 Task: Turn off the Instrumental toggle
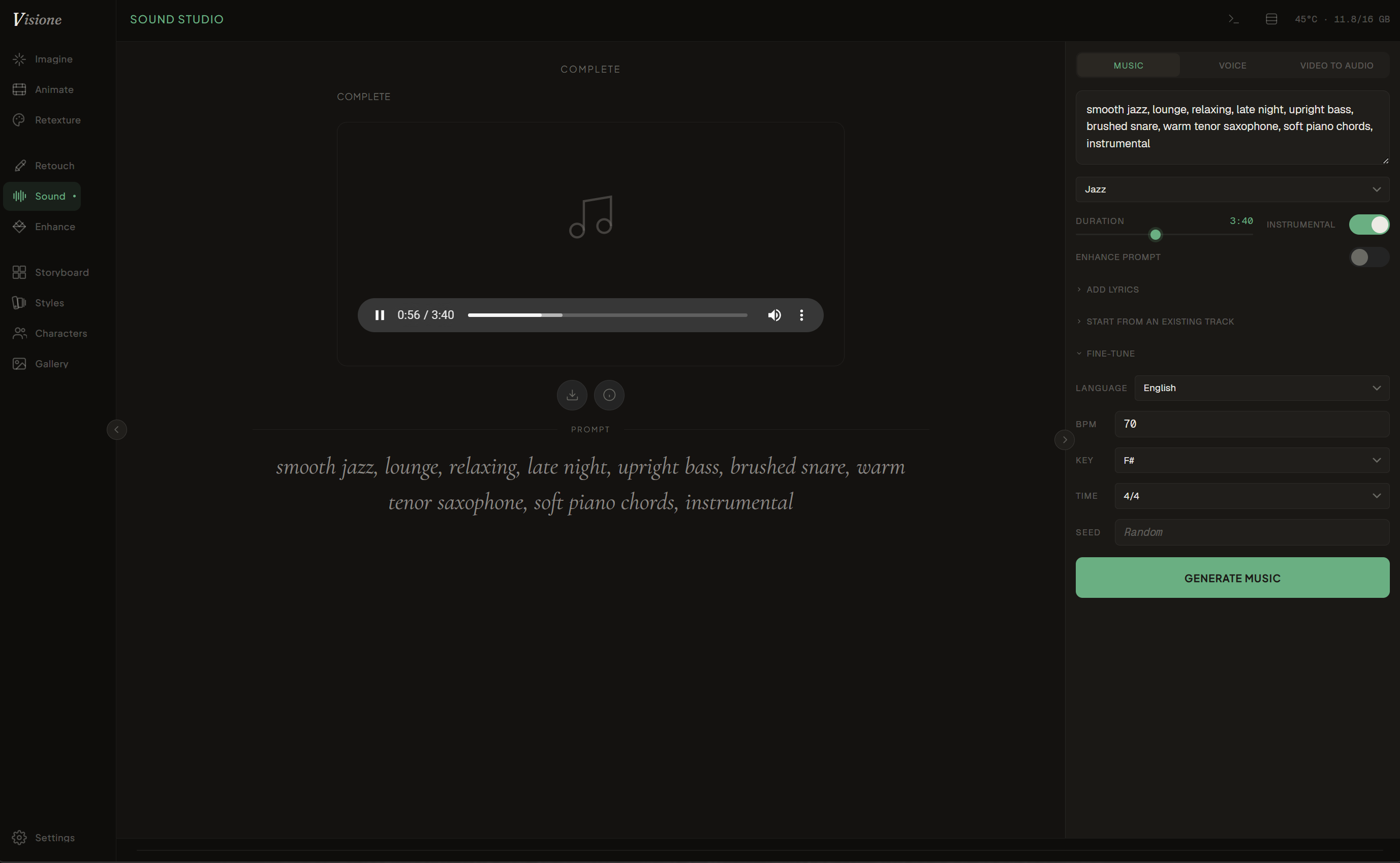point(1368,225)
